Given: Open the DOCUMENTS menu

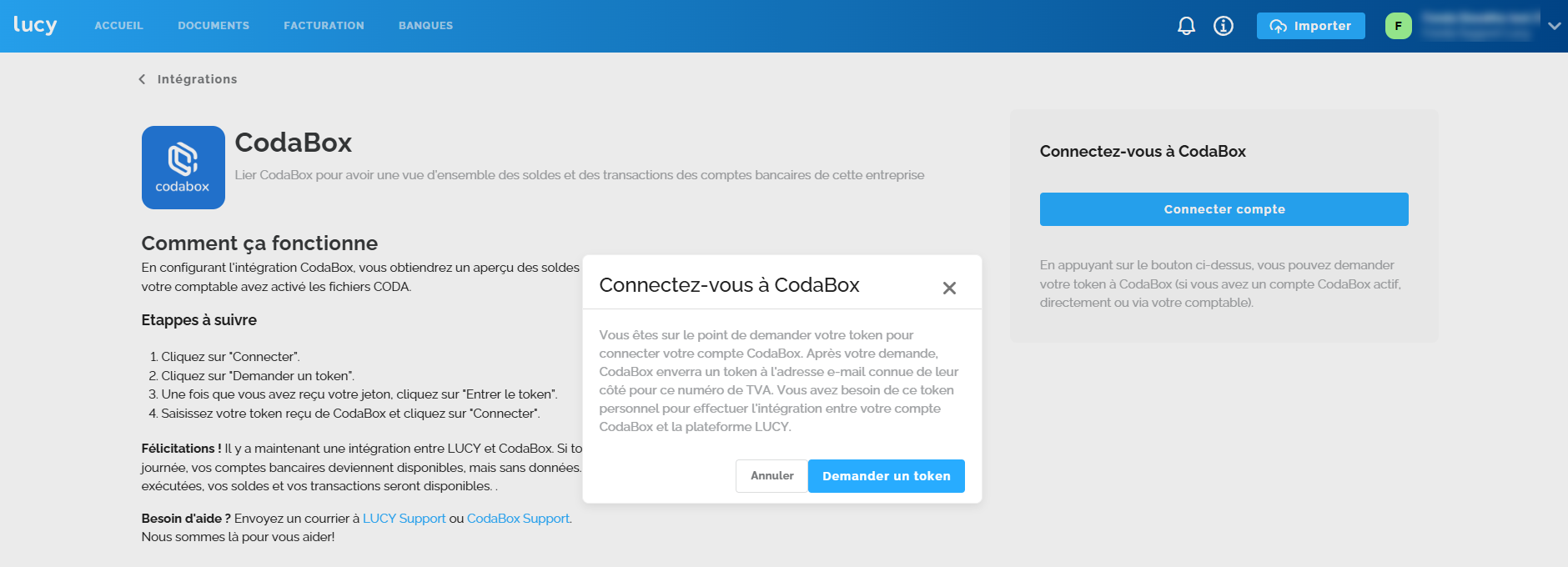Looking at the screenshot, I should (214, 26).
